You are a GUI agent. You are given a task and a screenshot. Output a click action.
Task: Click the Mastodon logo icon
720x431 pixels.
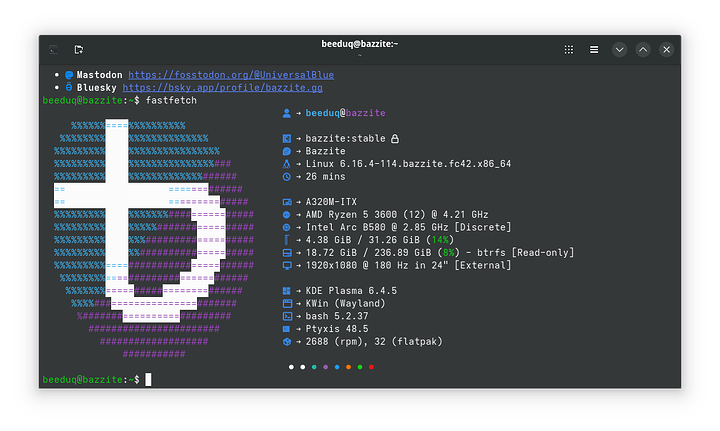[x=68, y=74]
